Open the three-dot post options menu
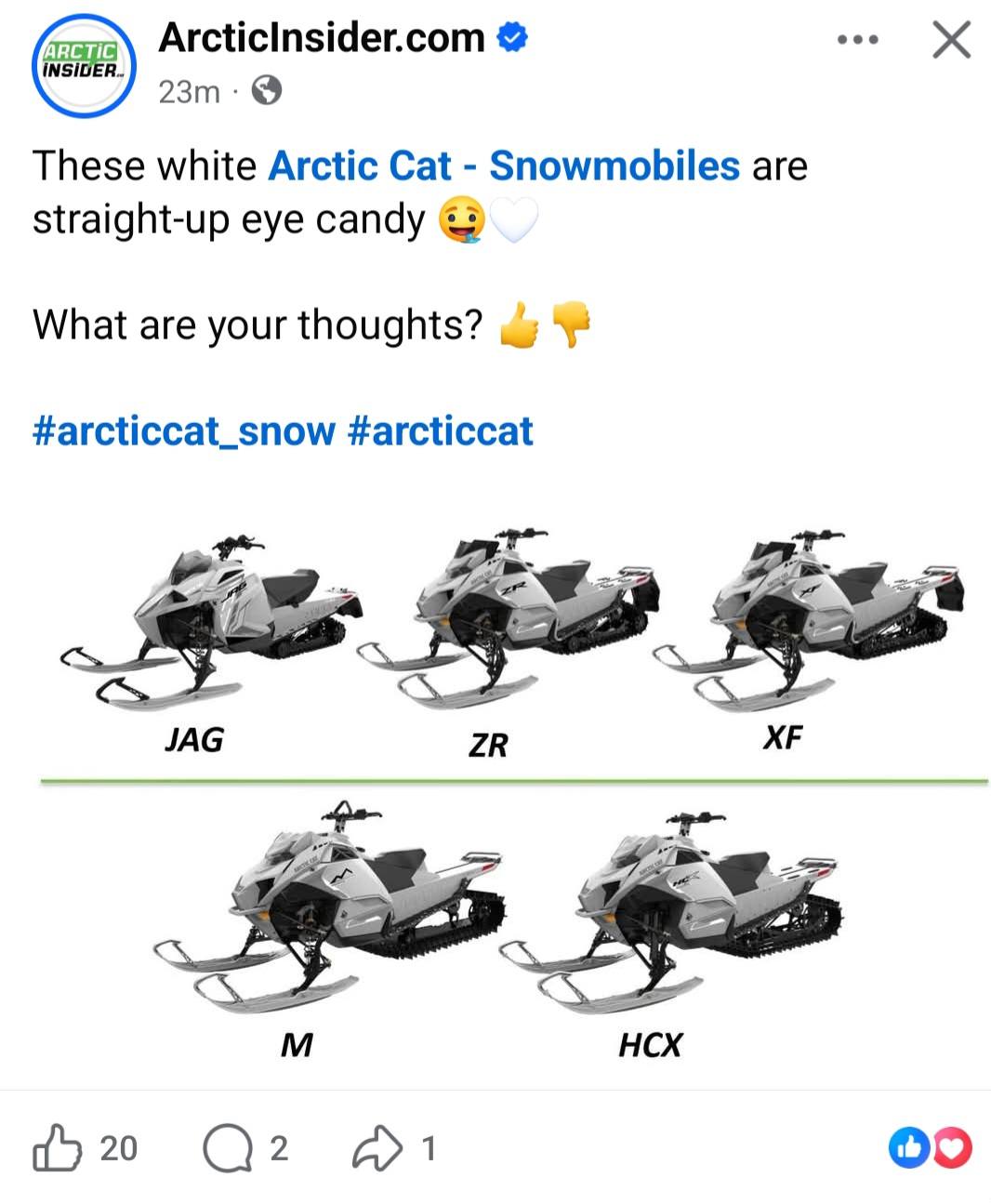 click(x=856, y=40)
